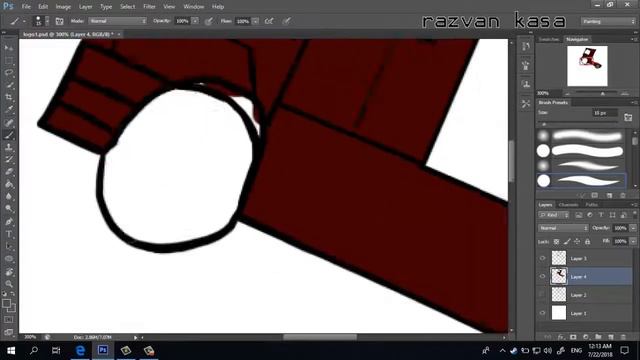This screenshot has height=360, width=640.
Task: Open the Image menu
Action: 63,7
